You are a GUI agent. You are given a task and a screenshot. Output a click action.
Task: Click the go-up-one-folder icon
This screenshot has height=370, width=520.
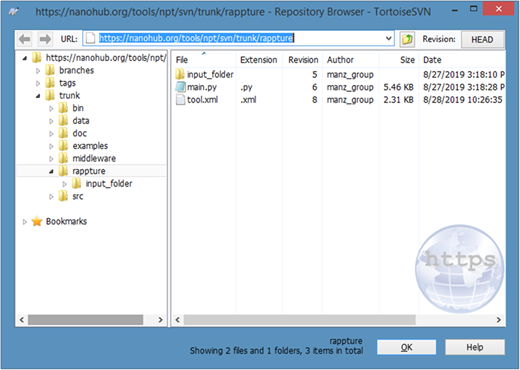(x=407, y=39)
